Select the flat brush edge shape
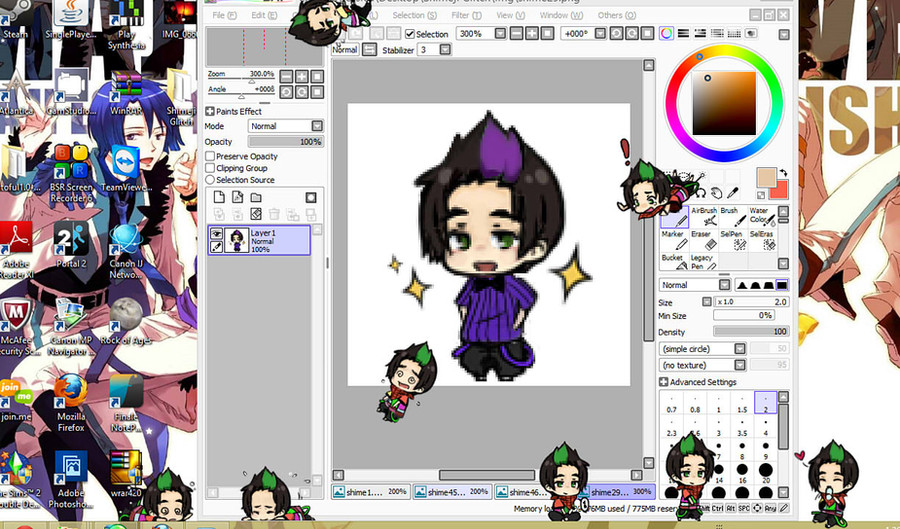Viewport: 900px width, 529px height. tap(782, 285)
